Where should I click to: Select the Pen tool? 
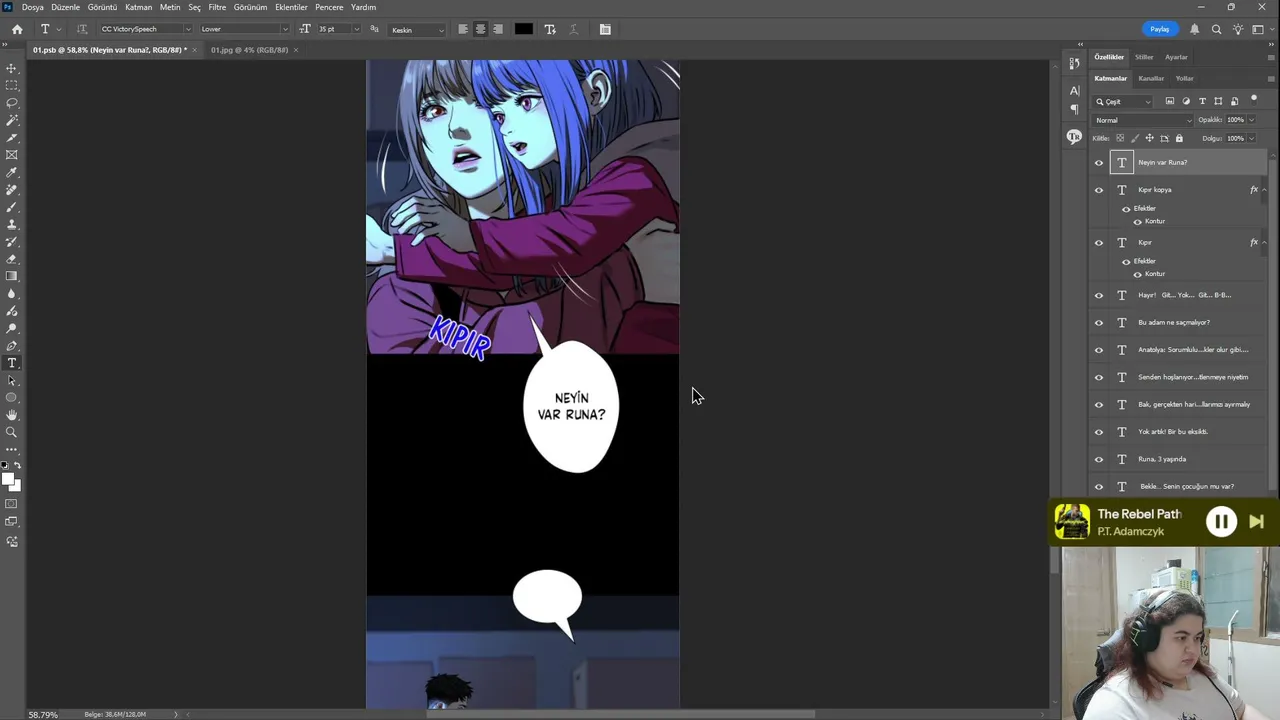coord(12,346)
